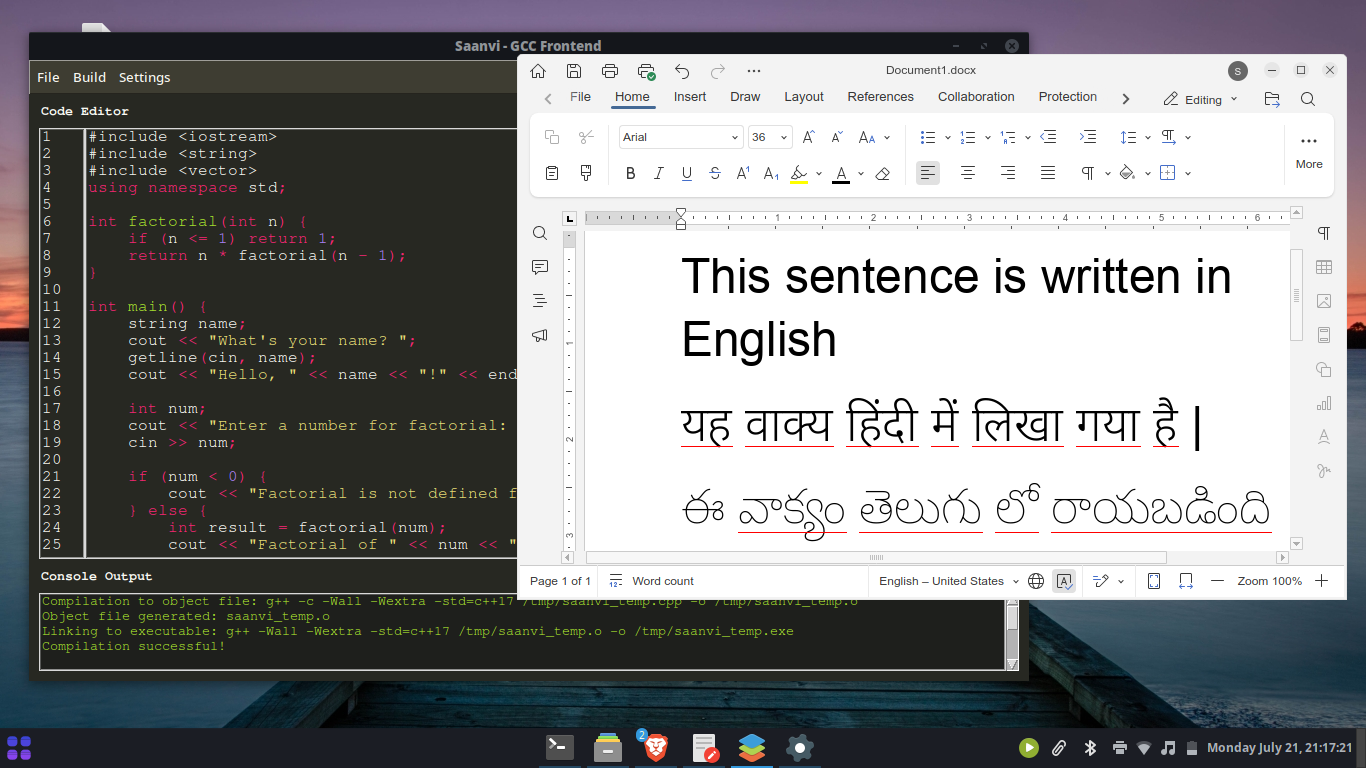The image size is (1366, 768).
Task: Undo the last action
Action: (x=682, y=71)
